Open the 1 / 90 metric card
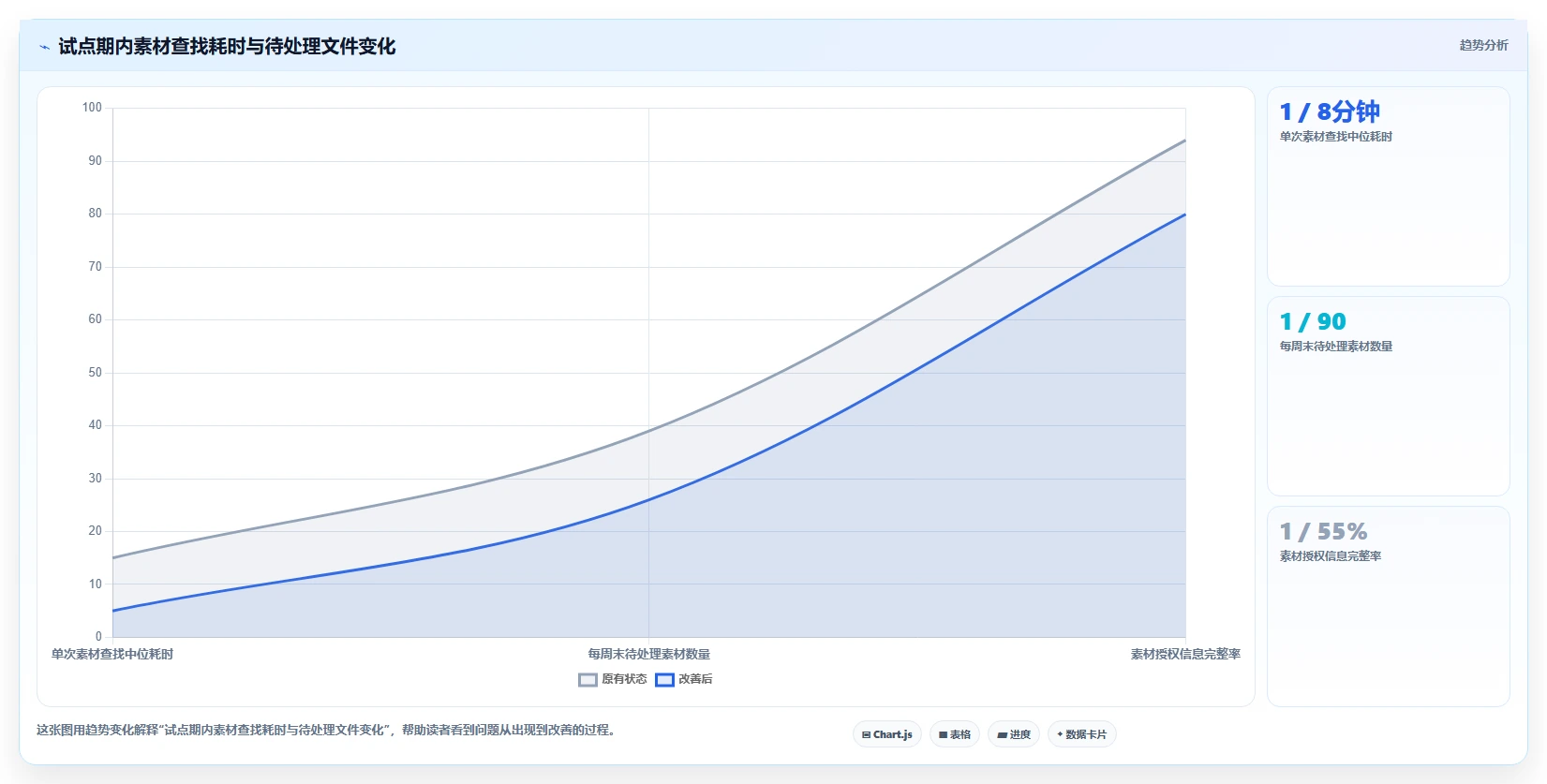The width and height of the screenshot is (1547, 784). click(x=1389, y=396)
